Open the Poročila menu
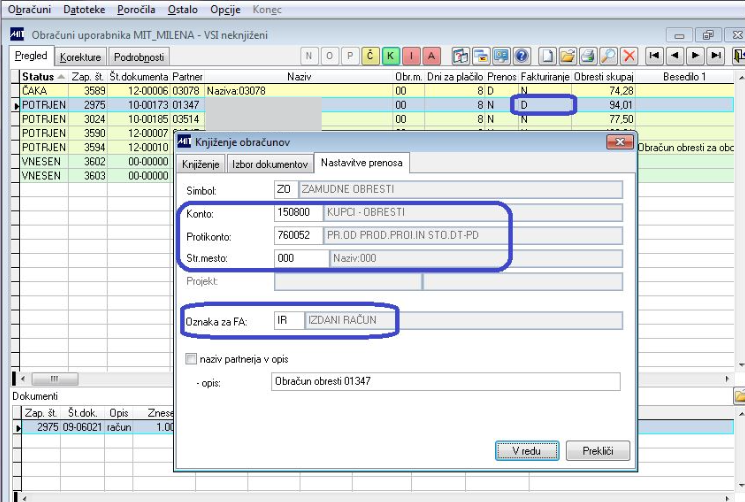The image size is (745, 502). pyautogui.click(x=136, y=9)
